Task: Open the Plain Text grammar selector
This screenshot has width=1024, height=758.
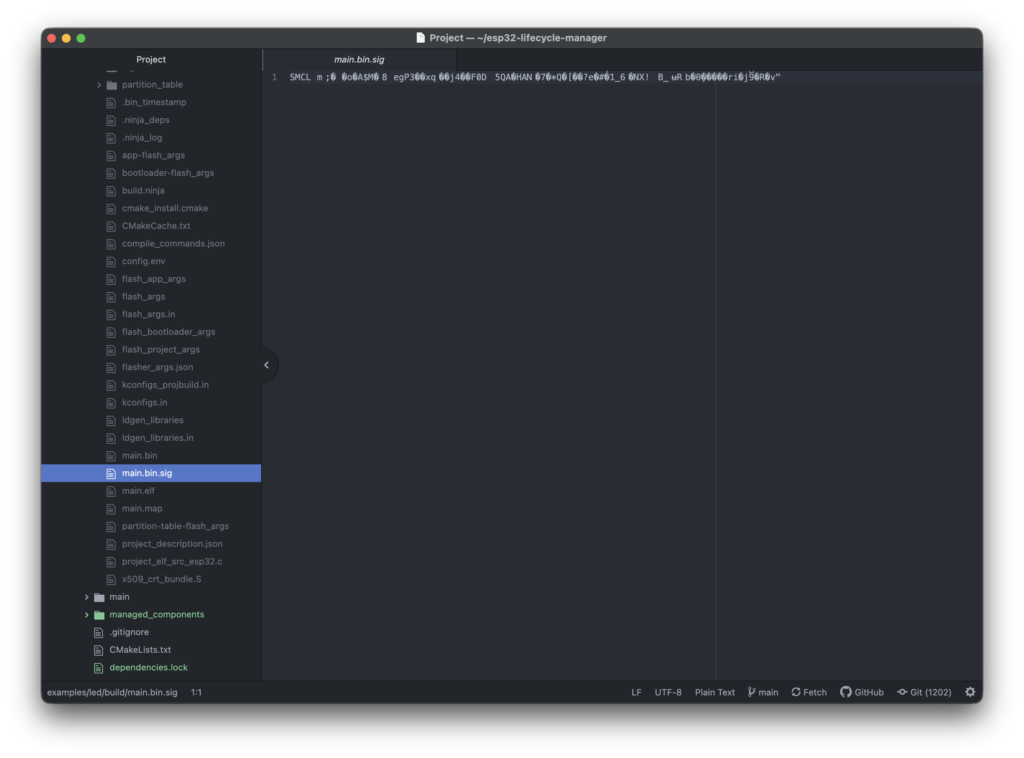Action: tap(714, 692)
